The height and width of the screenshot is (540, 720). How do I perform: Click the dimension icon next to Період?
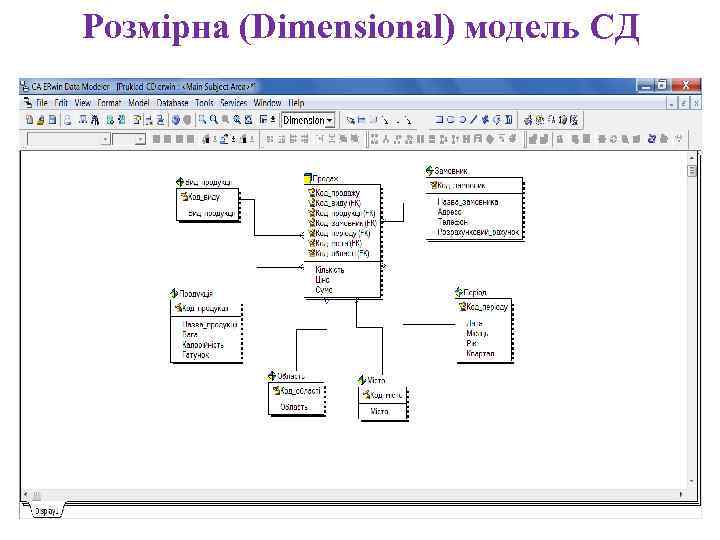(459, 292)
